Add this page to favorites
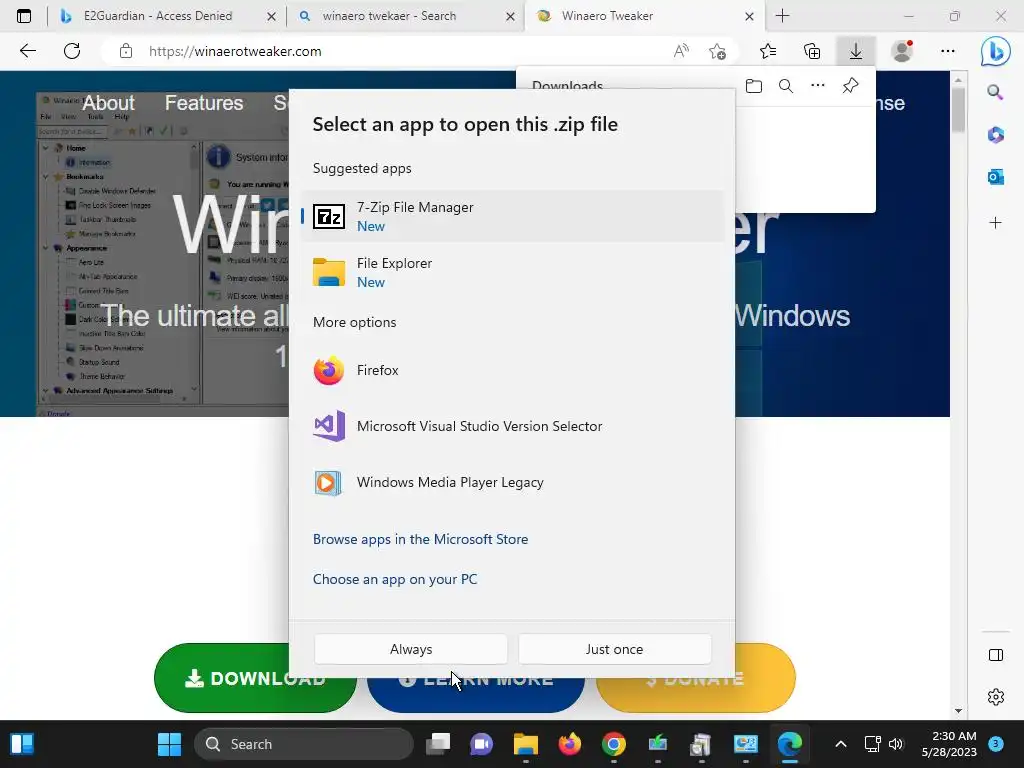 717,52
